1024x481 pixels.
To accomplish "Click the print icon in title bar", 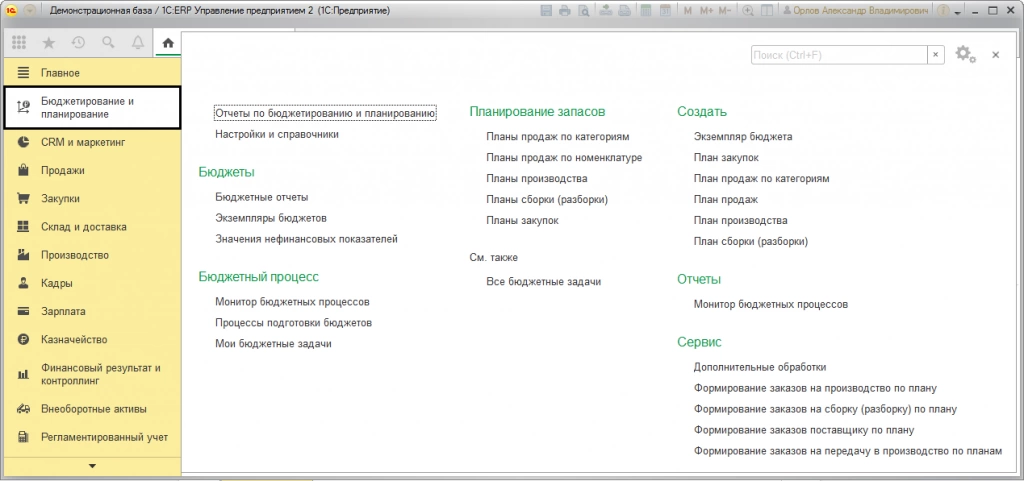I will [564, 11].
